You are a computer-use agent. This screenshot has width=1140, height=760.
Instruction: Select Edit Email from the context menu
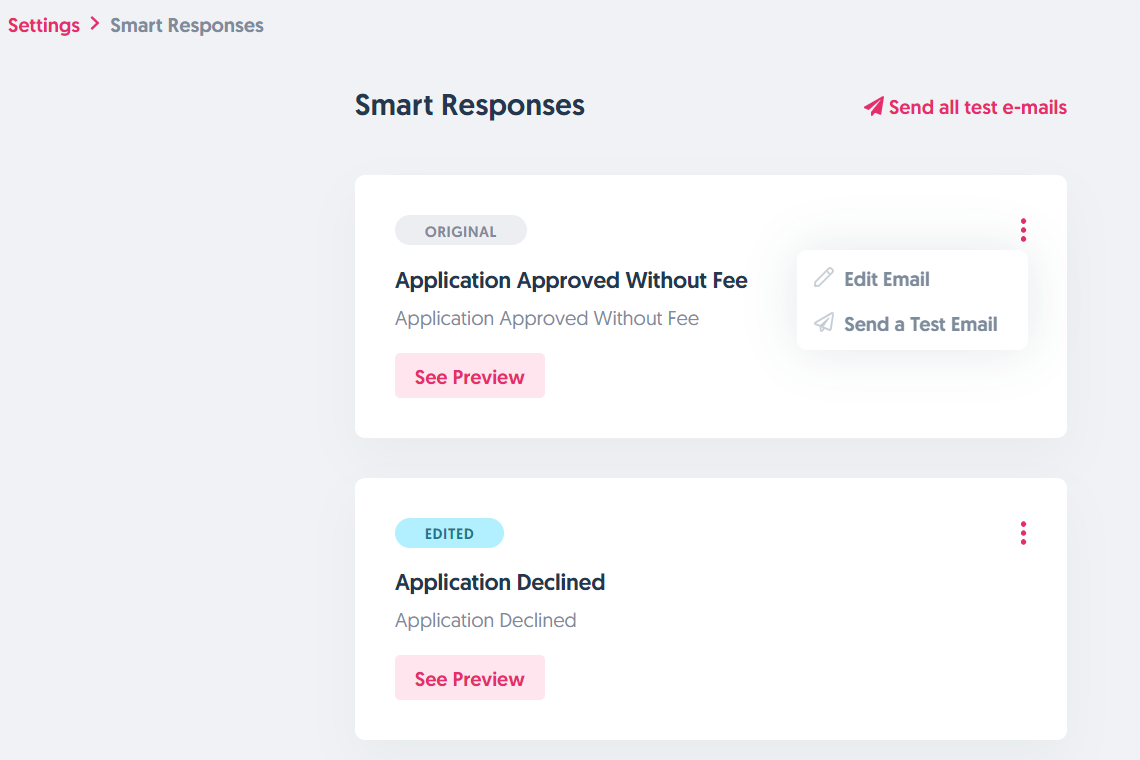click(886, 279)
